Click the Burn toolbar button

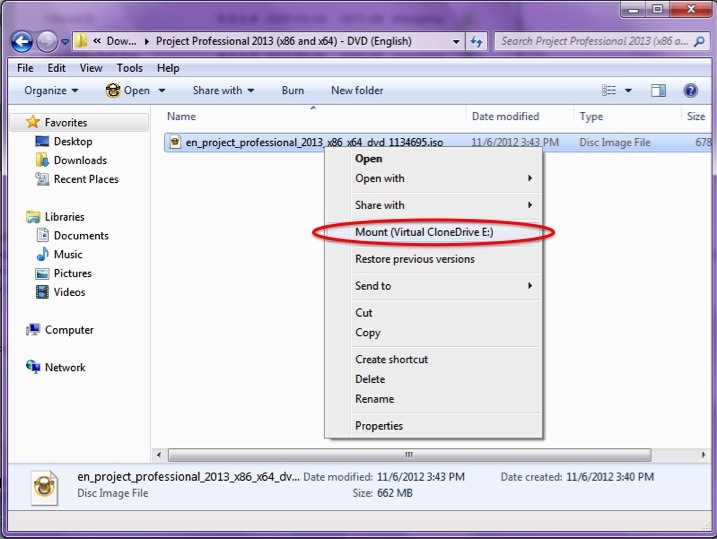(x=292, y=90)
